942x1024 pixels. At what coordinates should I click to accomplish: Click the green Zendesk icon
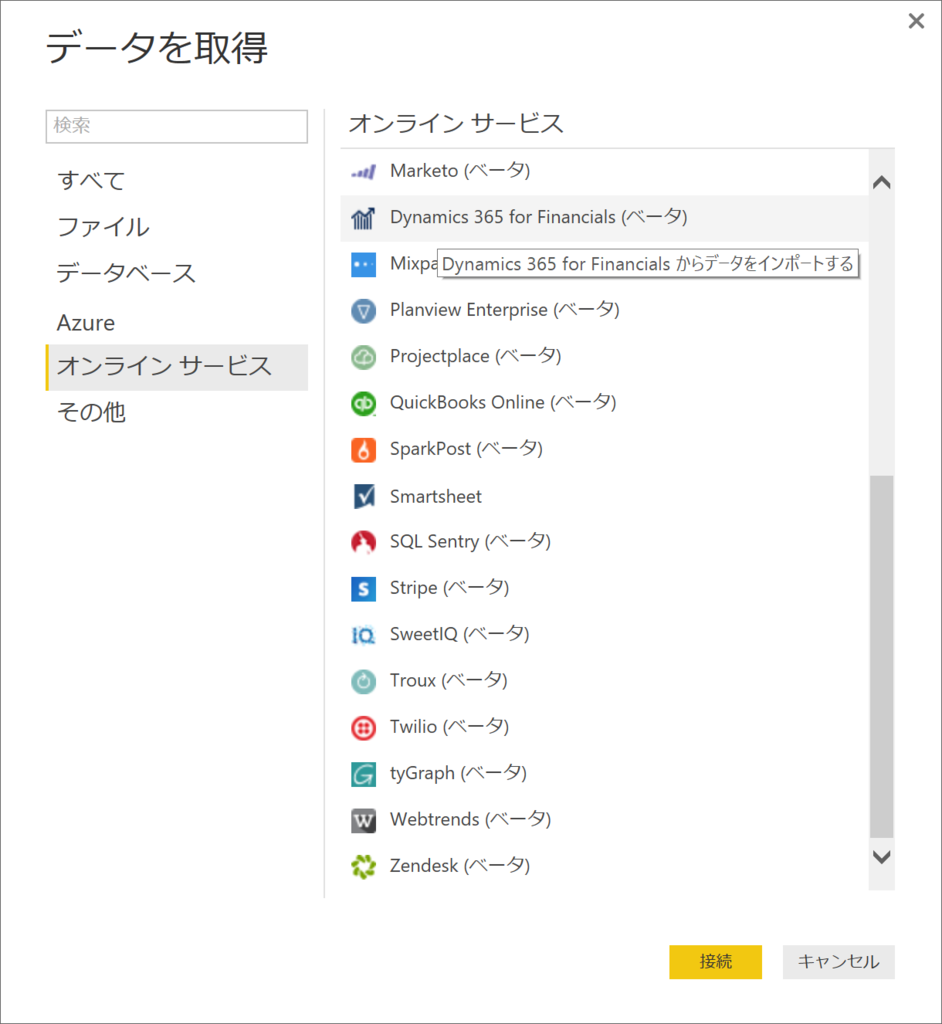(x=363, y=867)
